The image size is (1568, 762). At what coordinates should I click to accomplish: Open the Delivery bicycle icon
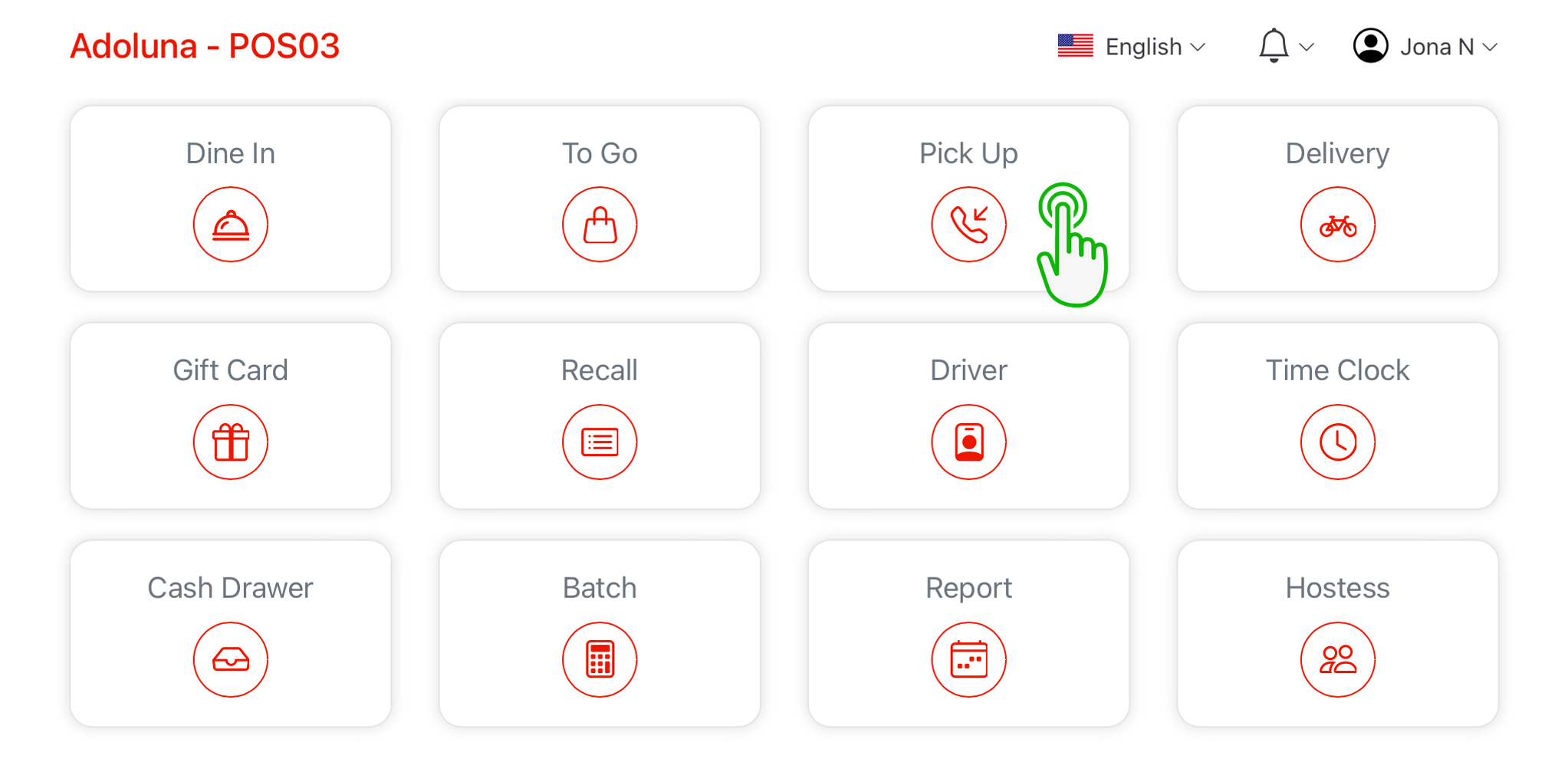(1337, 225)
